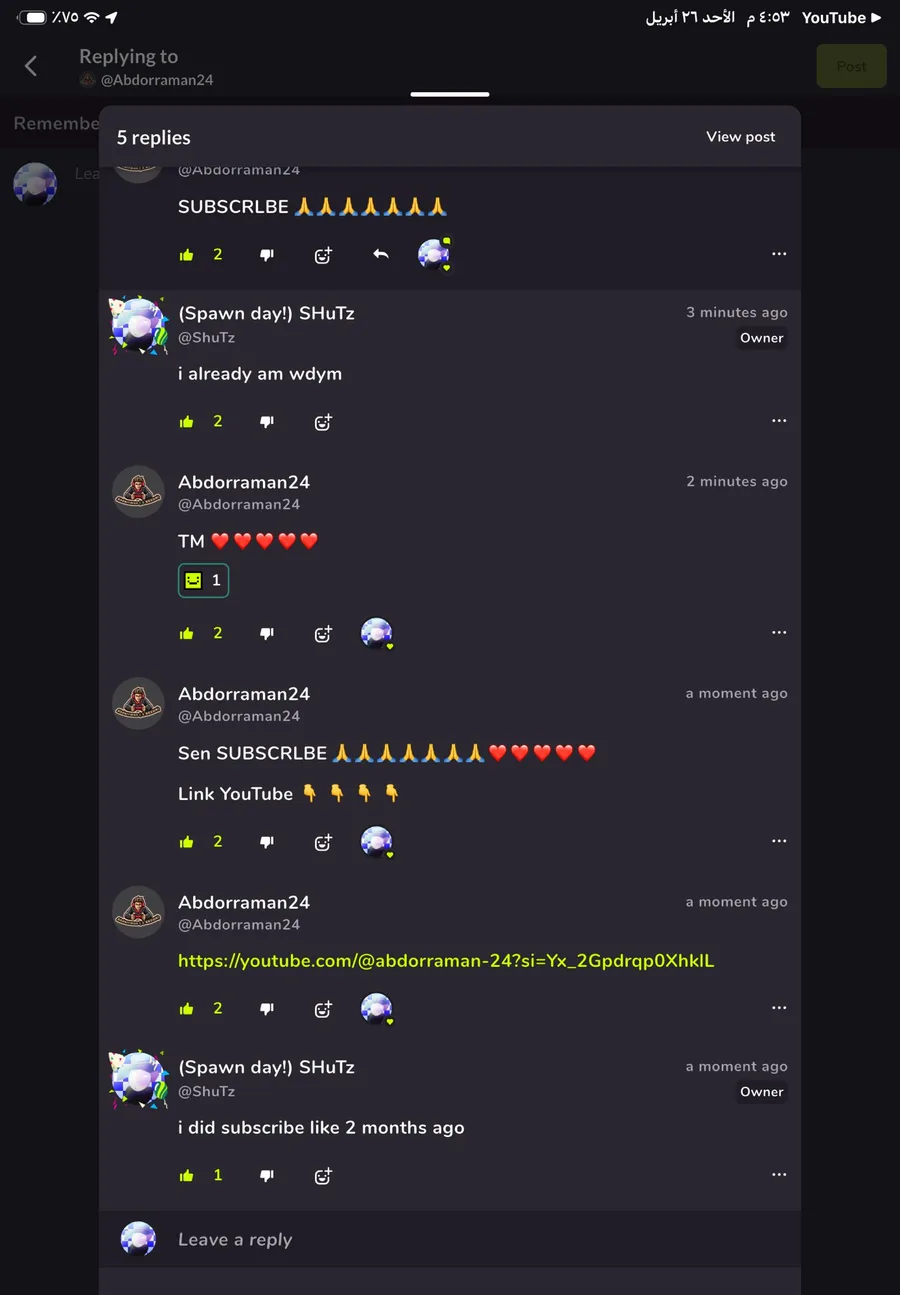Add reaction to 'Link YouTube' reply
Viewport: 900px width, 1295px height.
(323, 842)
